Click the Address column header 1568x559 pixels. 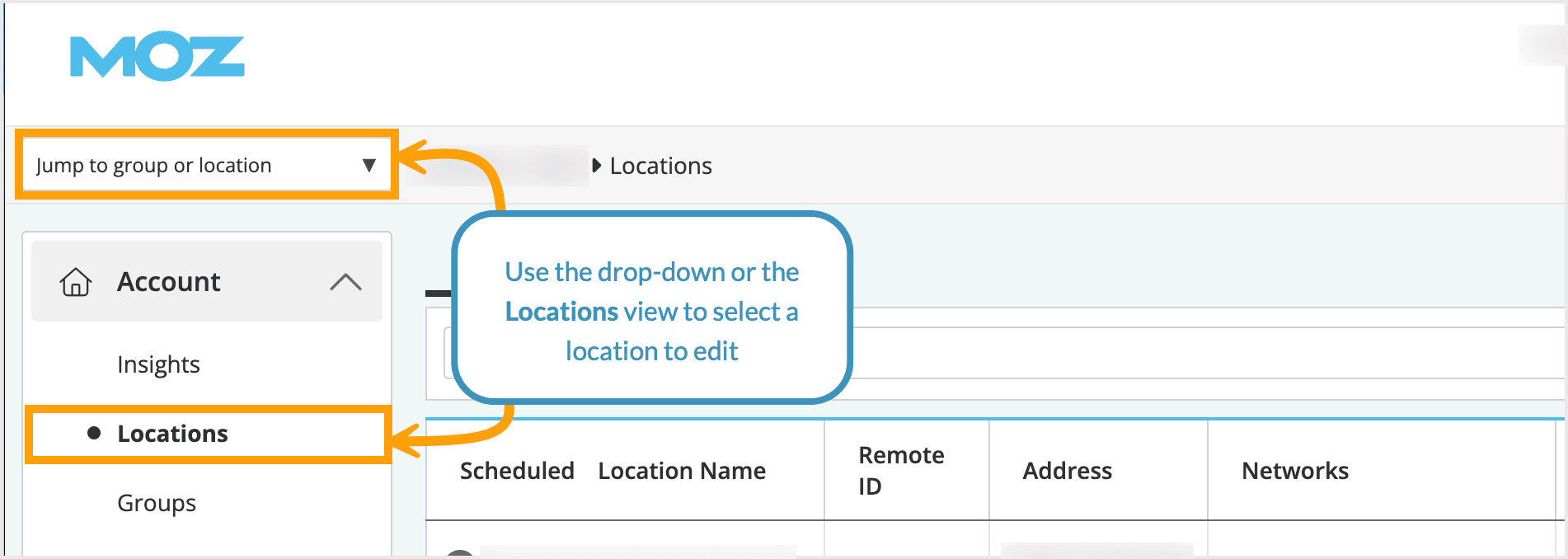pos(1067,471)
